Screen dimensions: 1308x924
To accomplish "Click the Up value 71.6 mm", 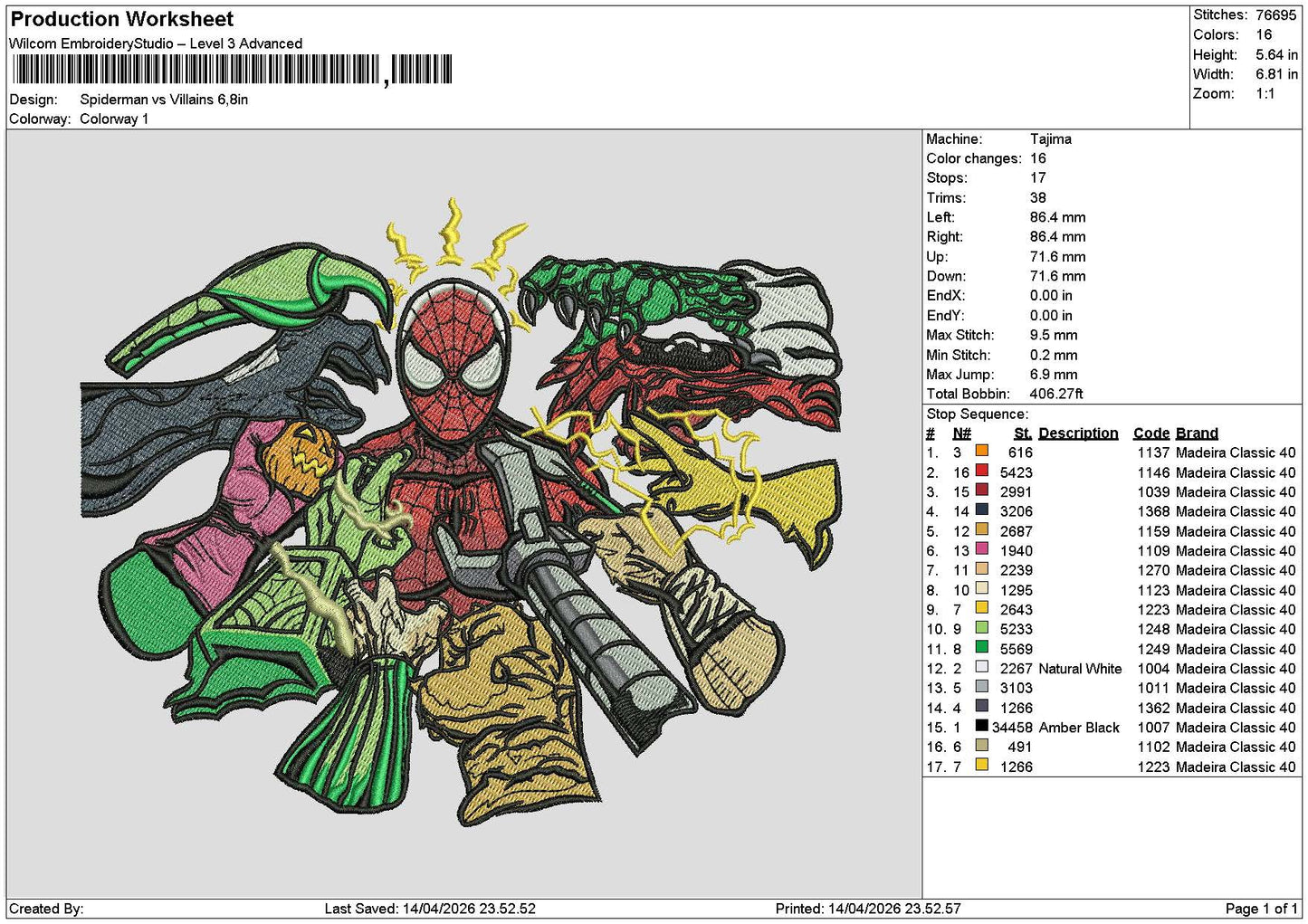I will pos(1058,257).
